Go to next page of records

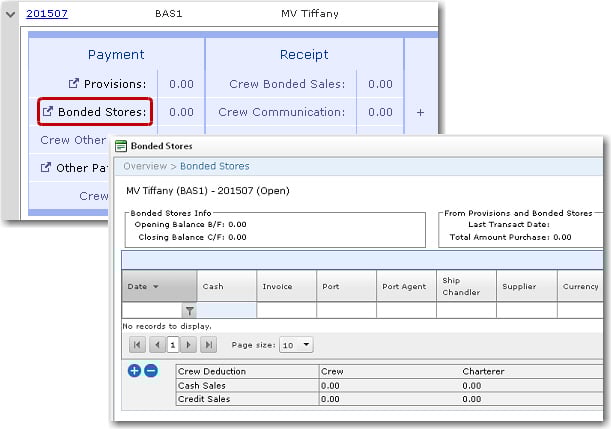tap(189, 345)
